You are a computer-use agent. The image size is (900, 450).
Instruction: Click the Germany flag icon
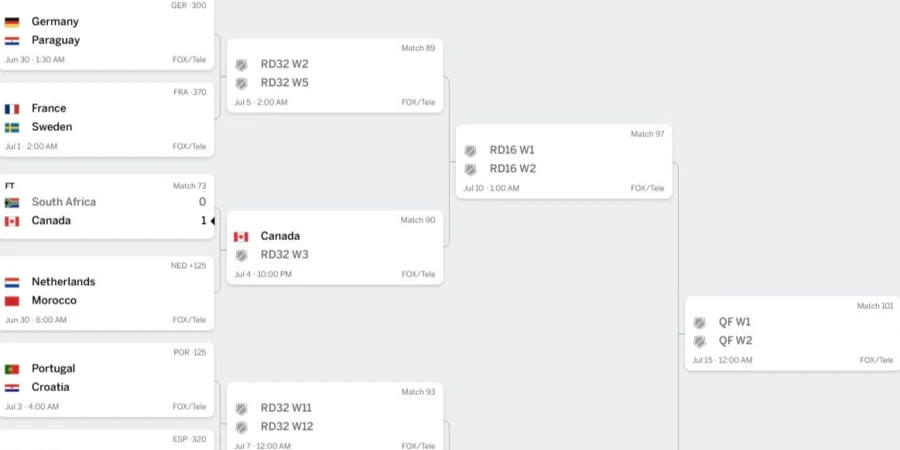(x=11, y=22)
